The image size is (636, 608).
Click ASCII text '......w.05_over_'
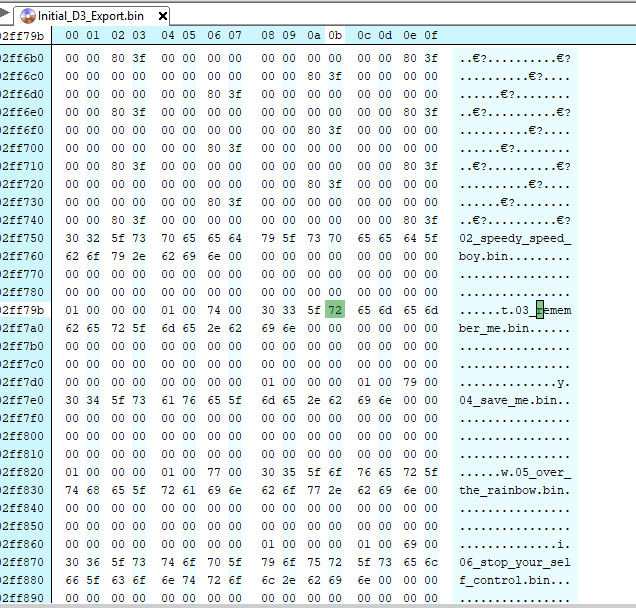pos(515,472)
